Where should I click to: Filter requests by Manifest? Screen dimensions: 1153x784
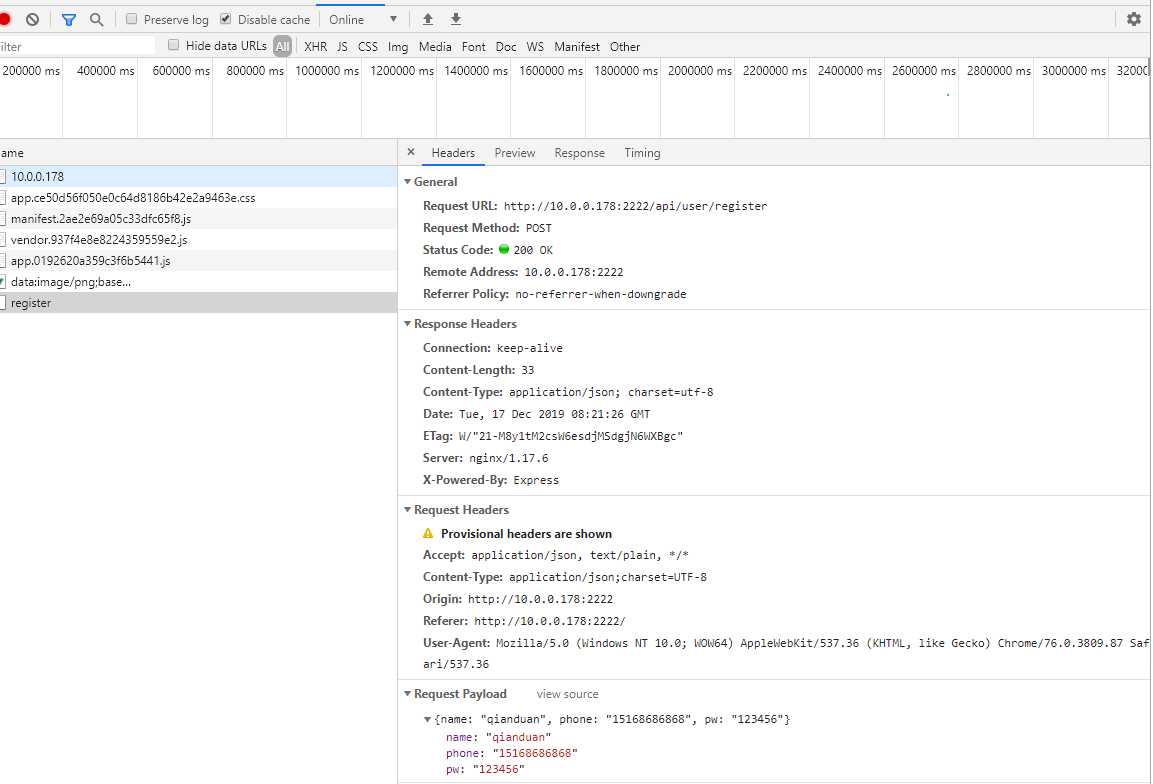tap(576, 46)
